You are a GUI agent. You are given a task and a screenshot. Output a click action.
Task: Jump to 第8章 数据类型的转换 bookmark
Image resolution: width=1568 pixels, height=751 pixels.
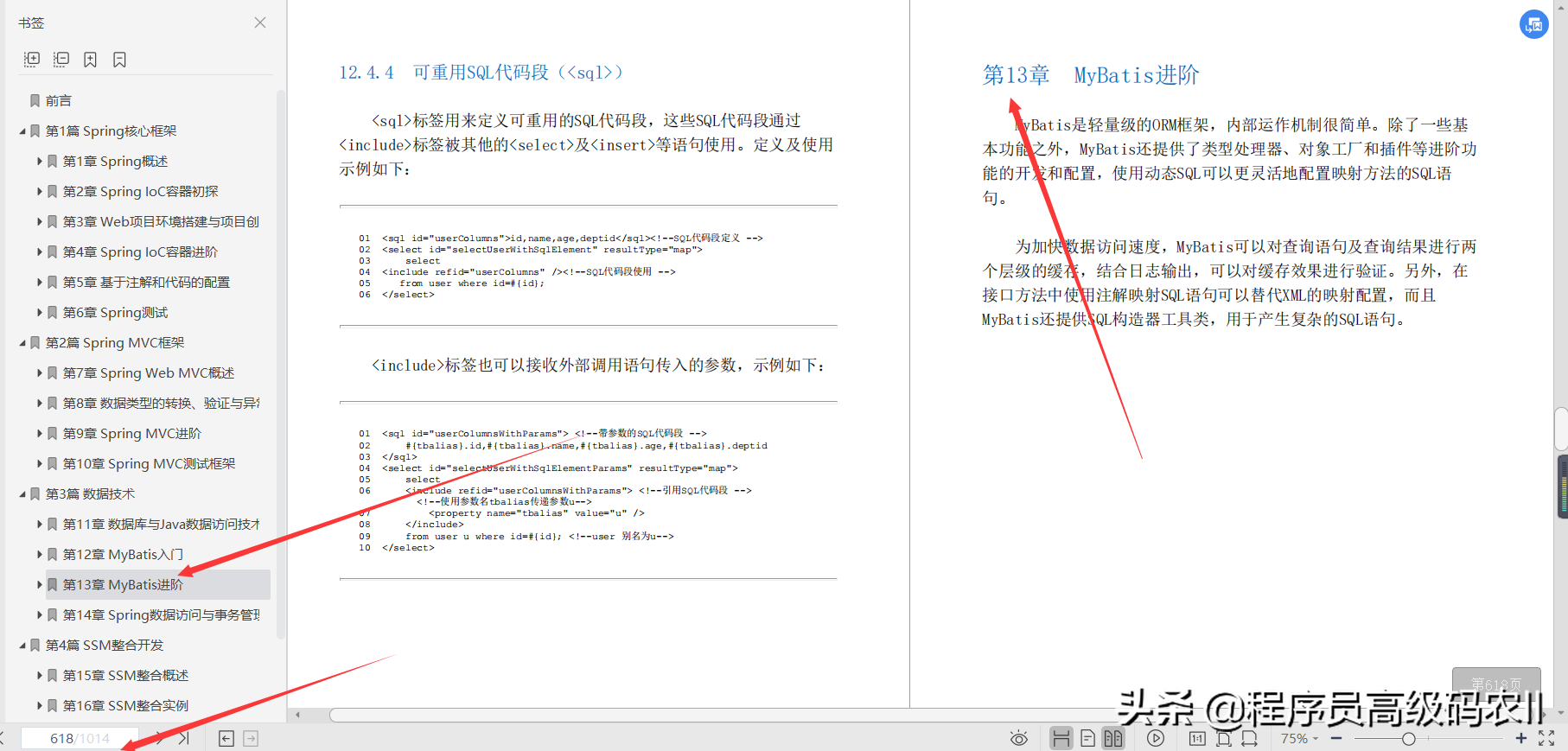coord(161,404)
